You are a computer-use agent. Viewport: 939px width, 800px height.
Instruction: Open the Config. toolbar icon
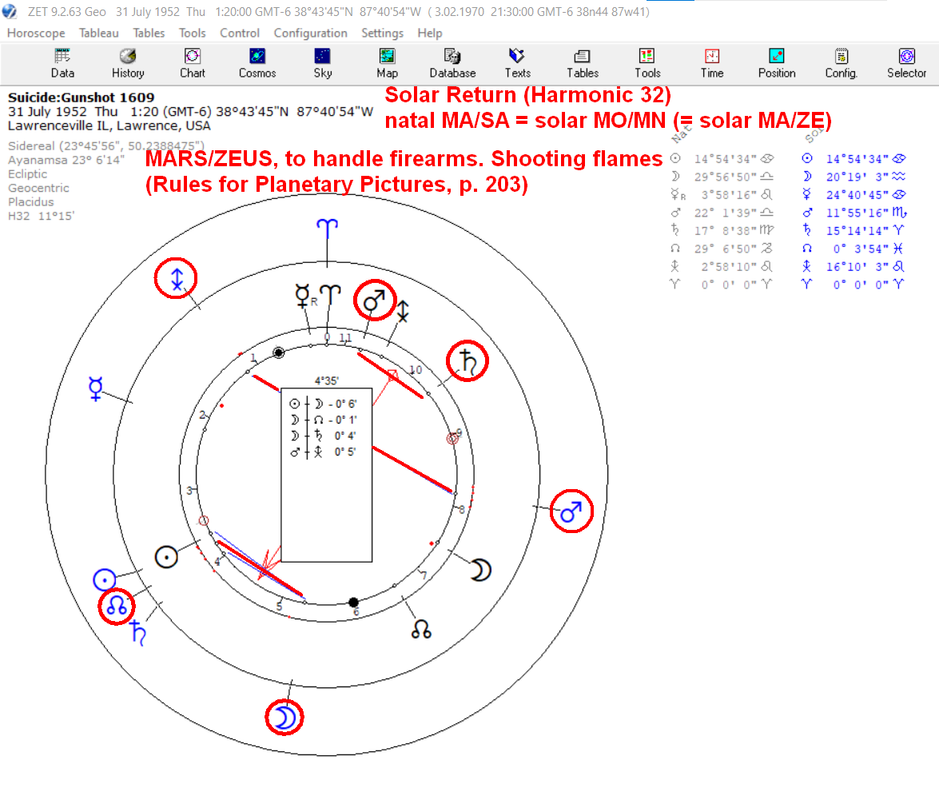841,63
